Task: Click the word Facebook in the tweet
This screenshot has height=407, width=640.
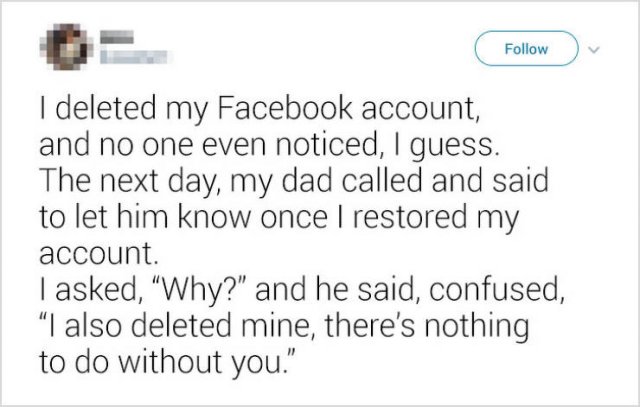Action: (x=285, y=109)
